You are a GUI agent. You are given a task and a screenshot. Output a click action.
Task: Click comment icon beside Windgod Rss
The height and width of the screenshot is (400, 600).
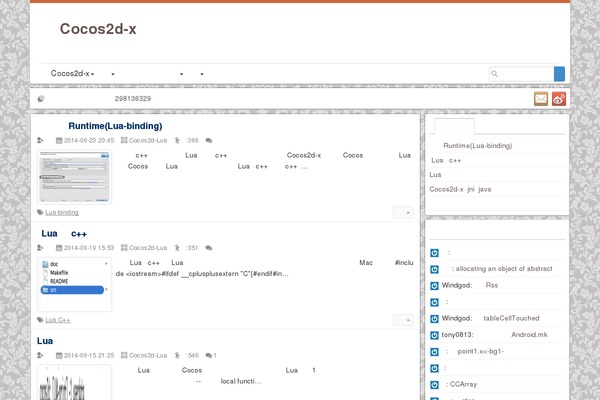434,286
